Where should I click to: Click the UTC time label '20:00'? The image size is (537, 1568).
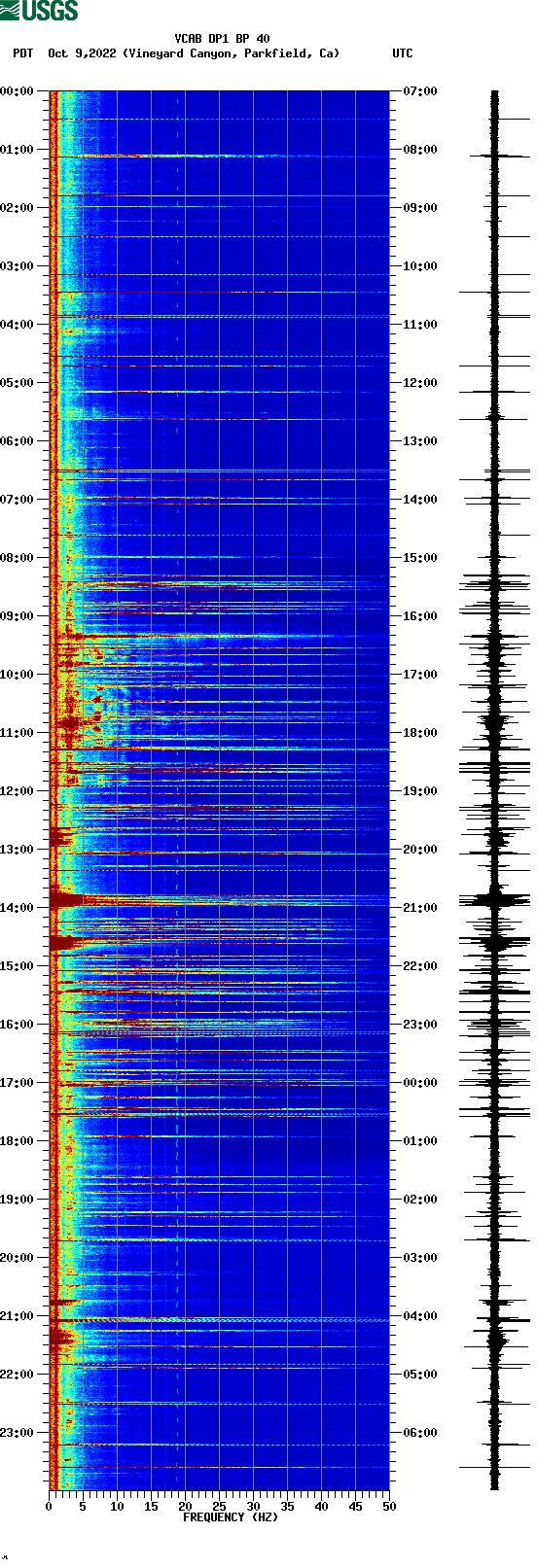420,850
